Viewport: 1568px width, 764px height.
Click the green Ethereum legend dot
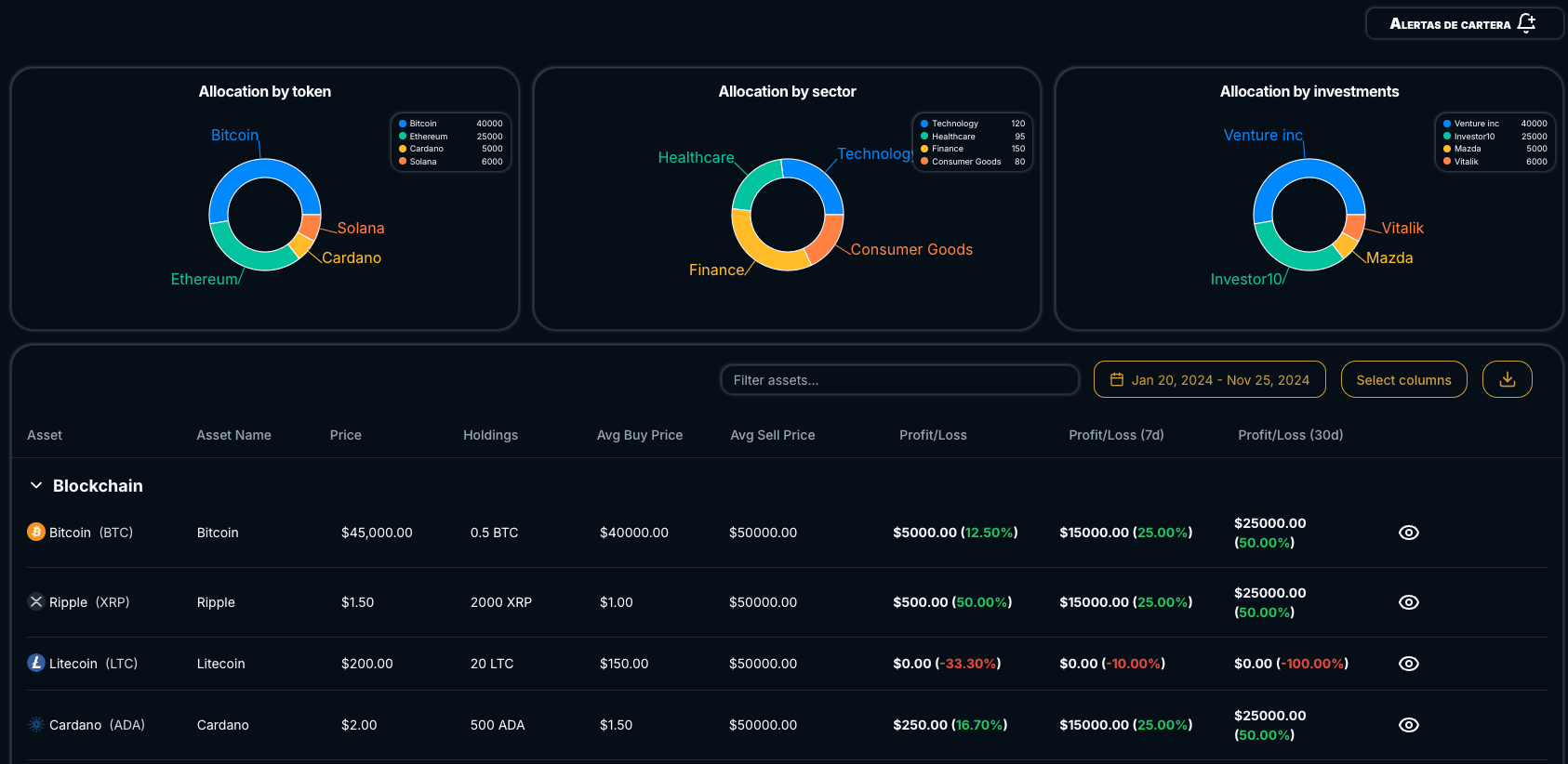[x=403, y=137]
